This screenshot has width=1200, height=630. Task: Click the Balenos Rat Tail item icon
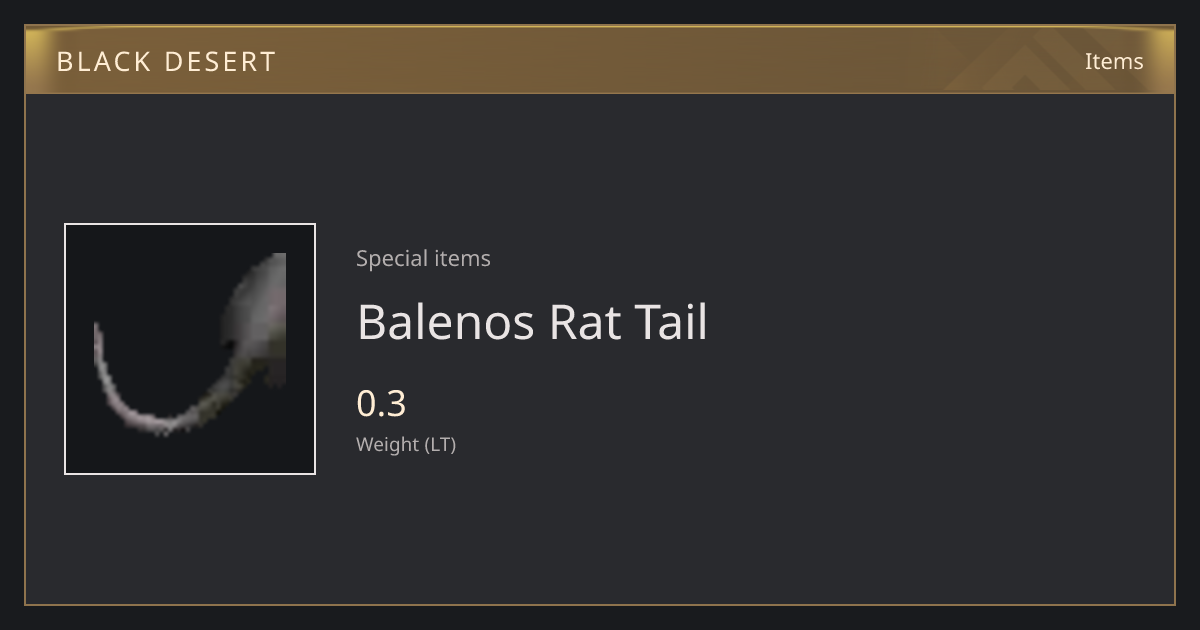pyautogui.click(x=190, y=349)
